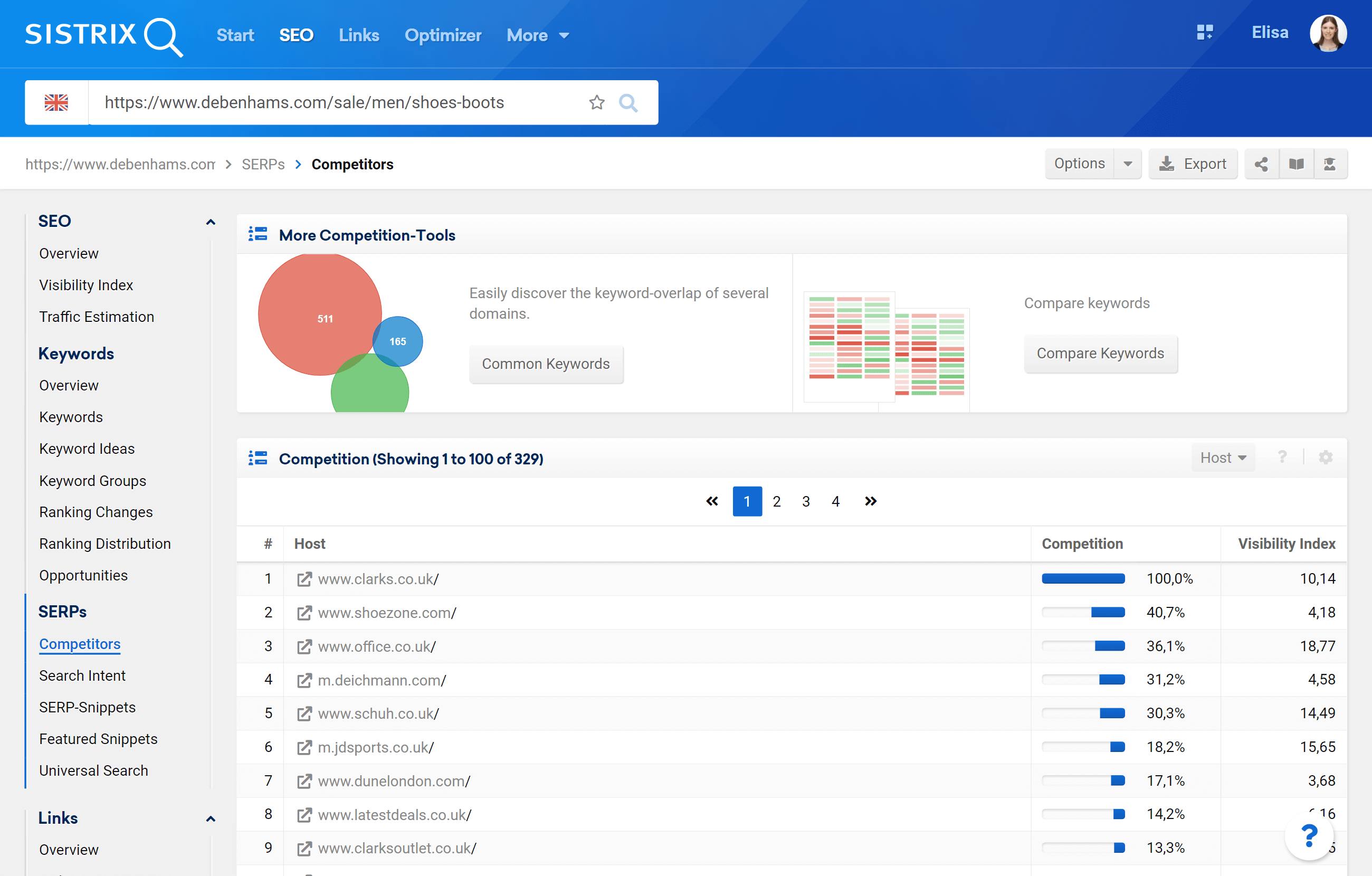Screen dimensions: 1372x876
Task: Open external link icon for www.dunelondon.com
Action: (304, 781)
